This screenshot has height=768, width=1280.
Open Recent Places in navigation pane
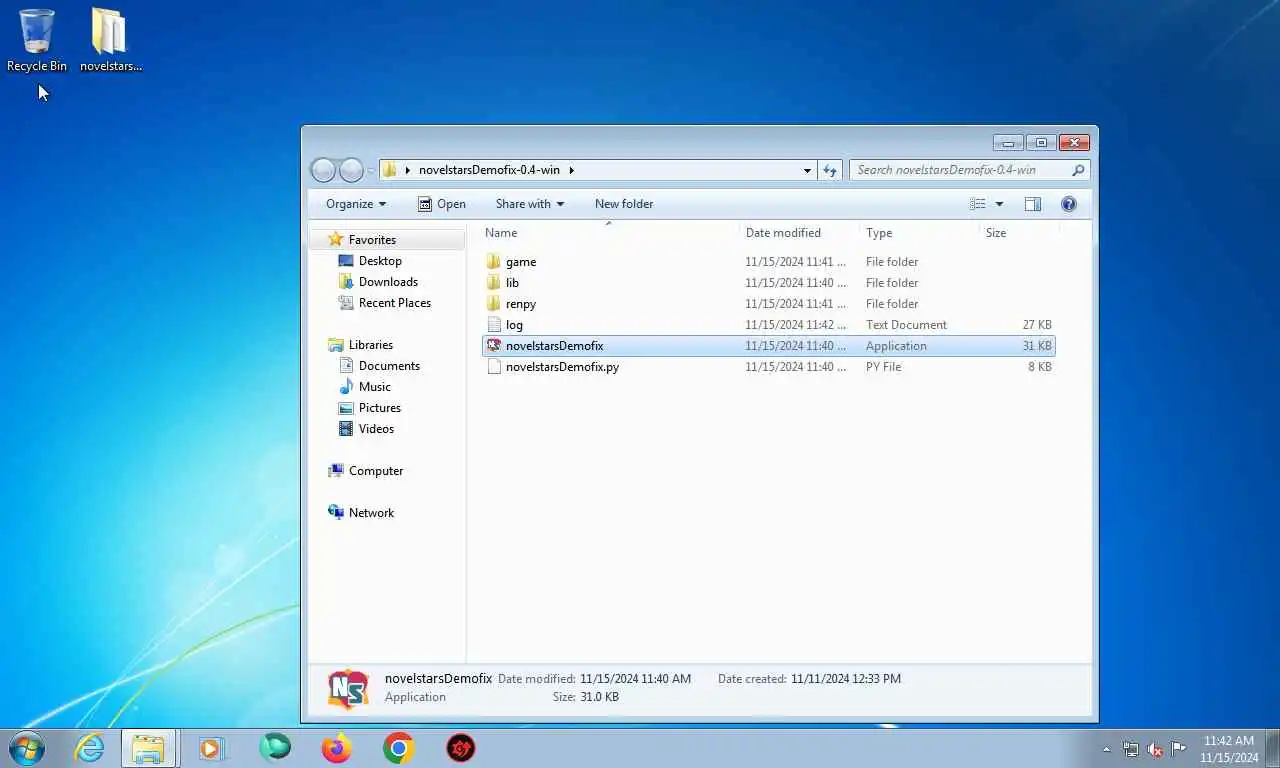point(395,303)
